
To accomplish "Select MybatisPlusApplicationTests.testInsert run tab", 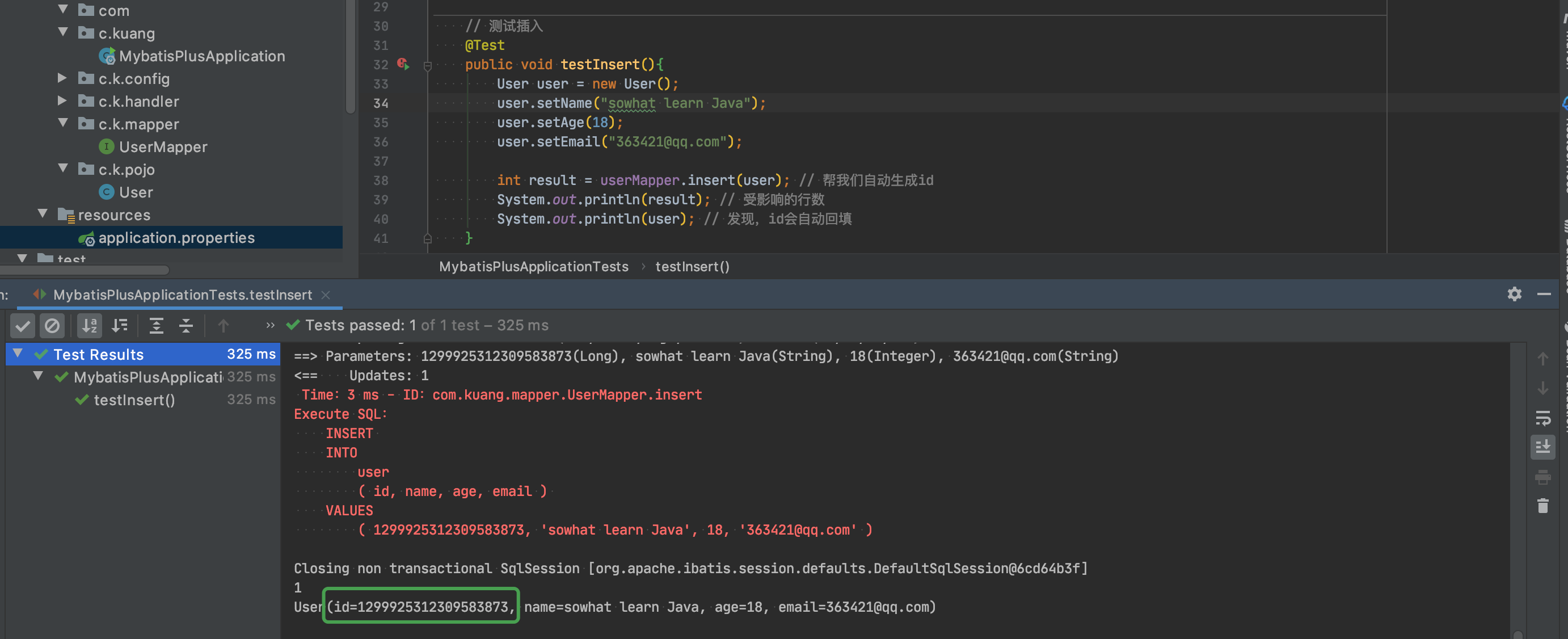I will pos(183,295).
